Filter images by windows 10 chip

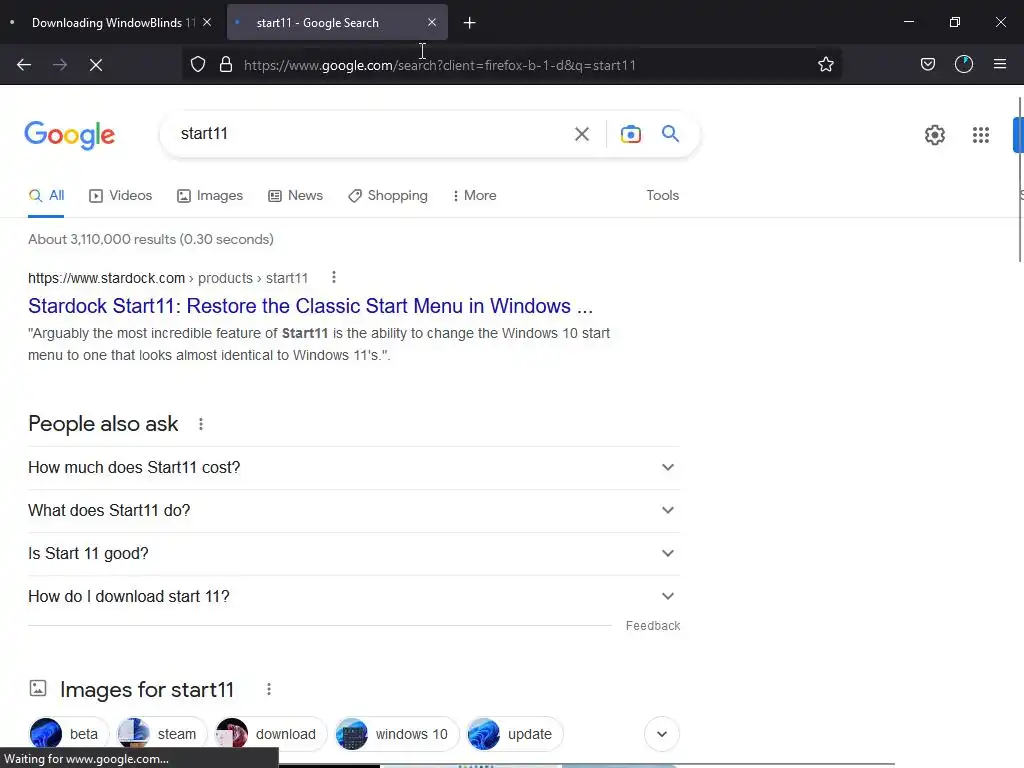coord(396,734)
